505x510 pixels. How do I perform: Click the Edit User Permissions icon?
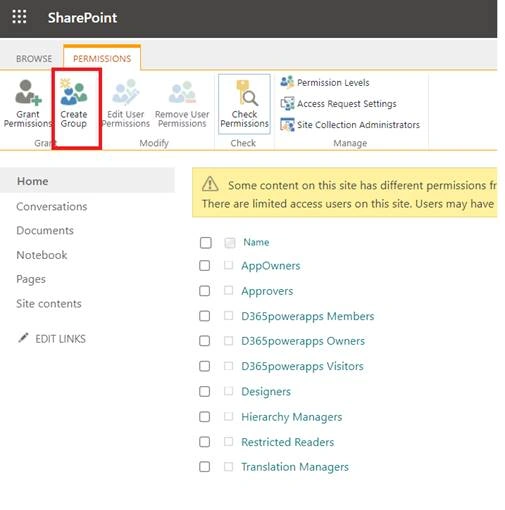[x=125, y=91]
